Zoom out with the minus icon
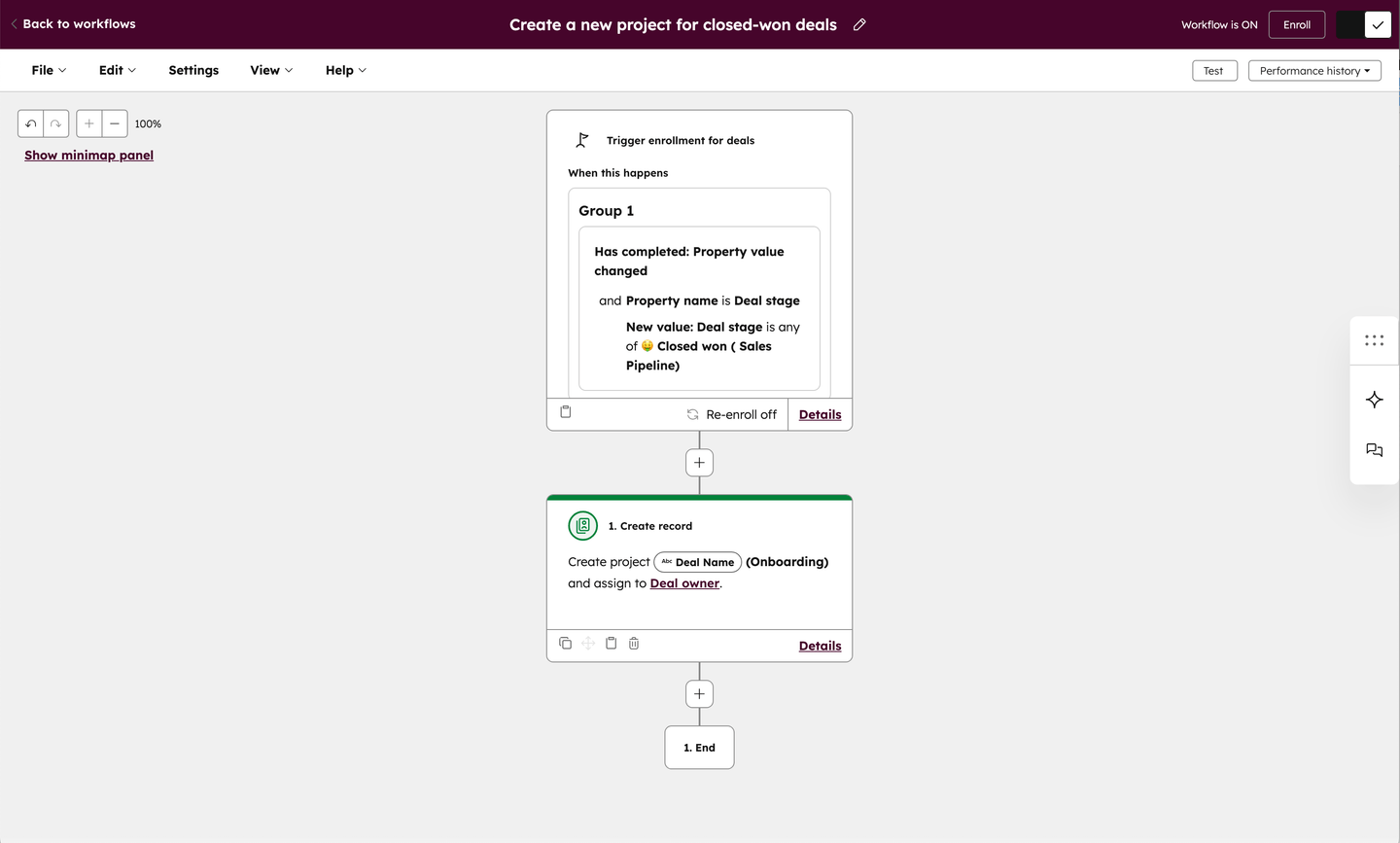 pyautogui.click(x=115, y=123)
